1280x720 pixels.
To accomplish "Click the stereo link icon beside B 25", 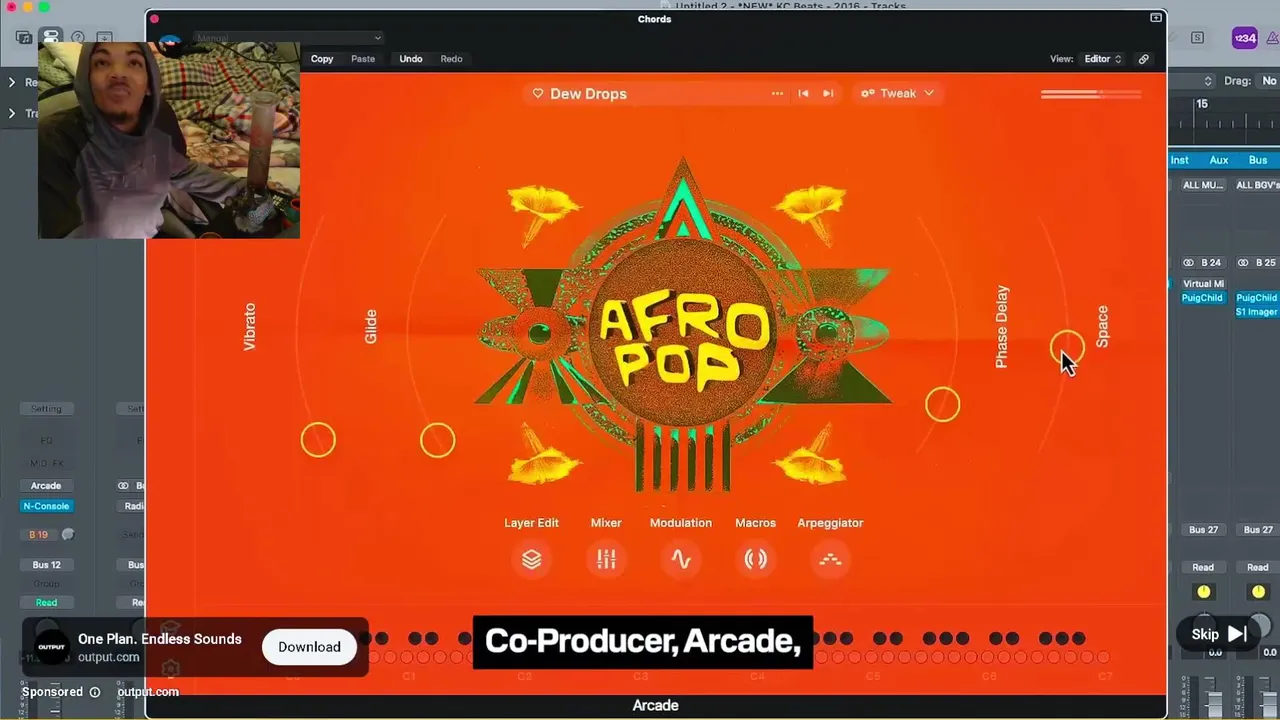I will coord(1243,263).
